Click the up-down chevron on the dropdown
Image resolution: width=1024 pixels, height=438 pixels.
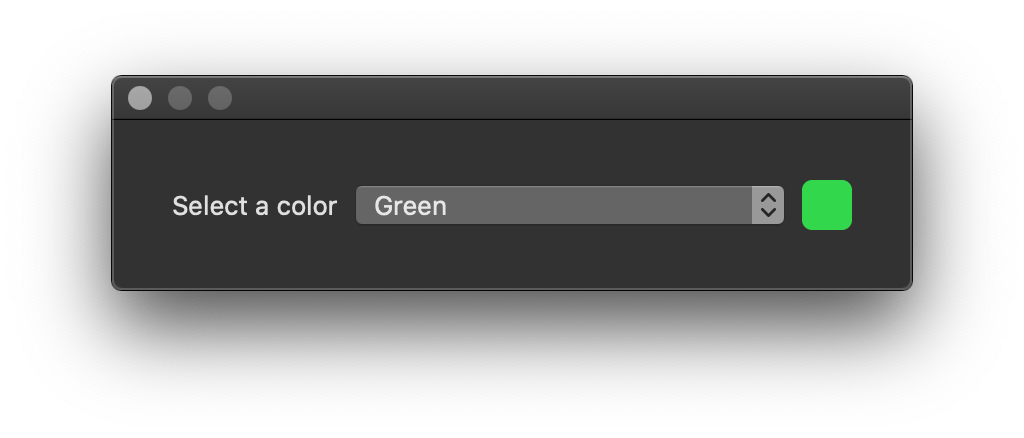point(768,205)
